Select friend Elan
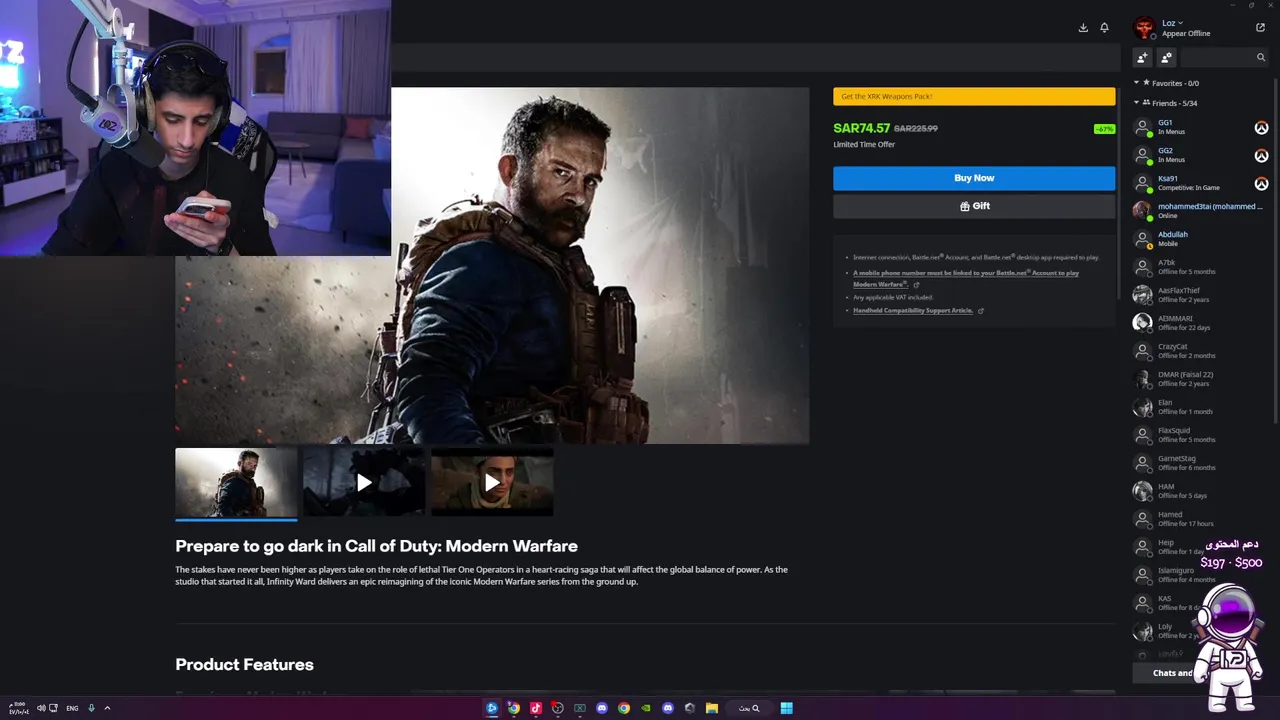Viewport: 1280px width, 720px height. pyautogui.click(x=1200, y=407)
